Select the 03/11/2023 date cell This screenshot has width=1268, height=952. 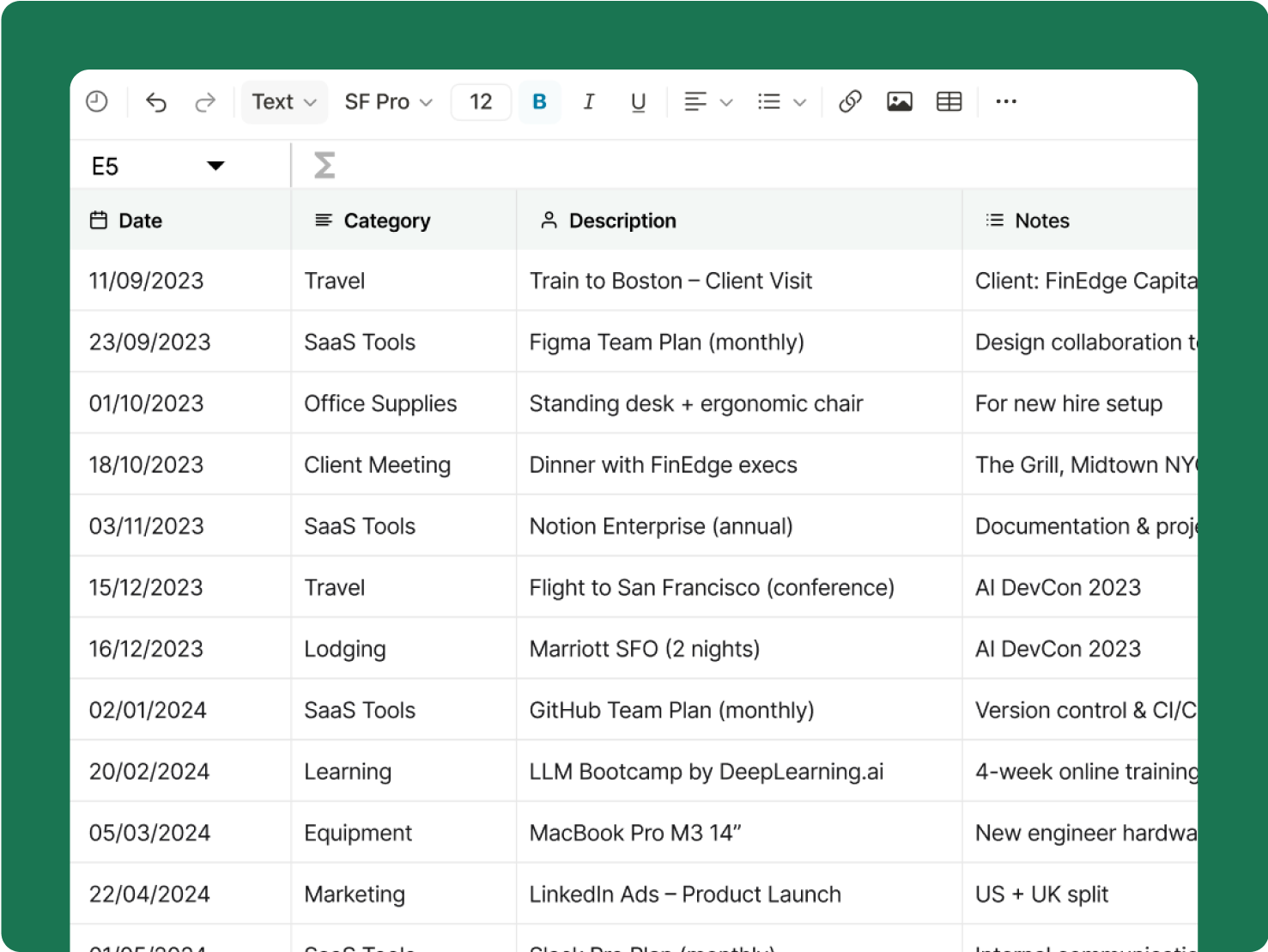click(x=180, y=526)
